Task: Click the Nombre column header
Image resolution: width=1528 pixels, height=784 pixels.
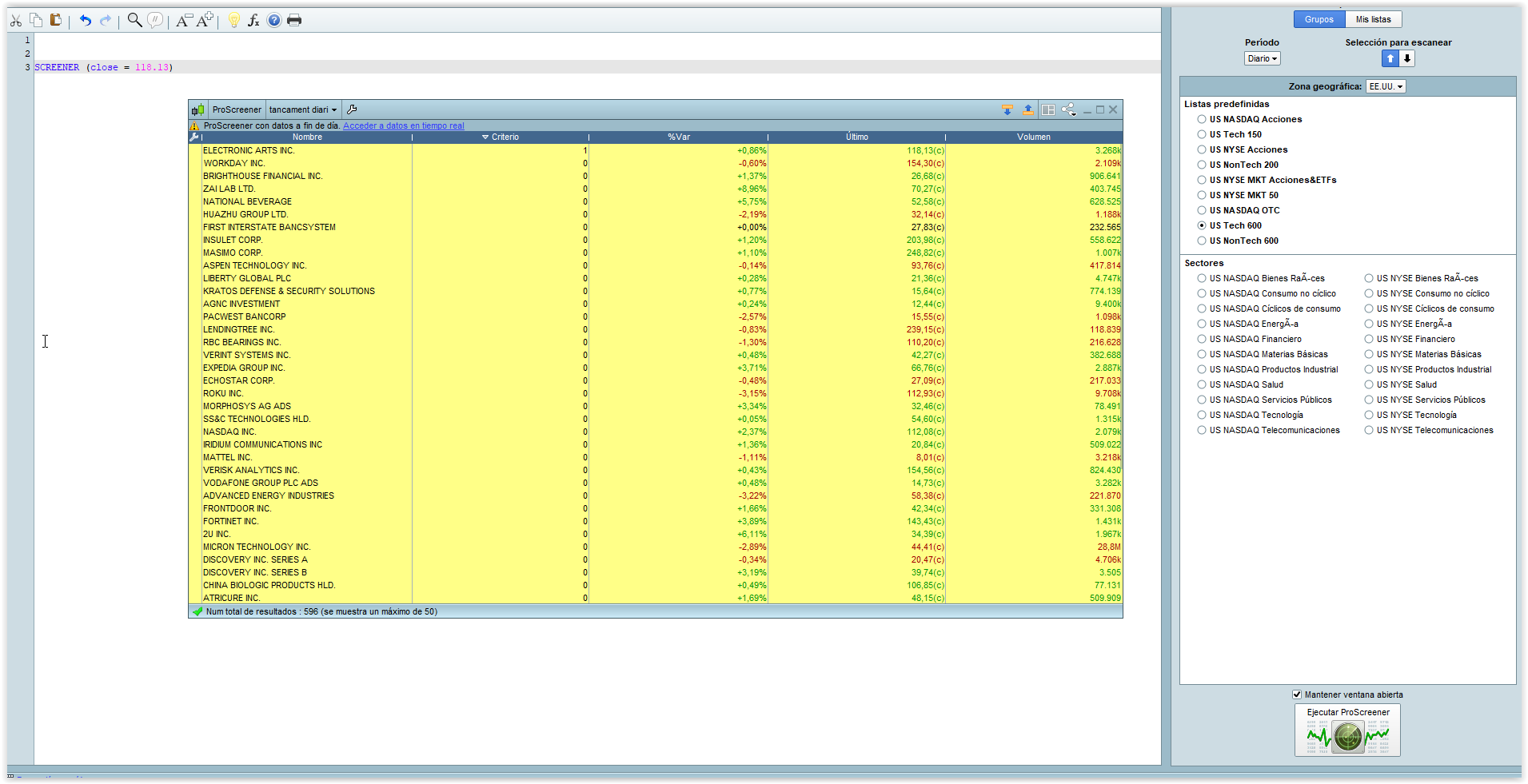Action: (307, 137)
